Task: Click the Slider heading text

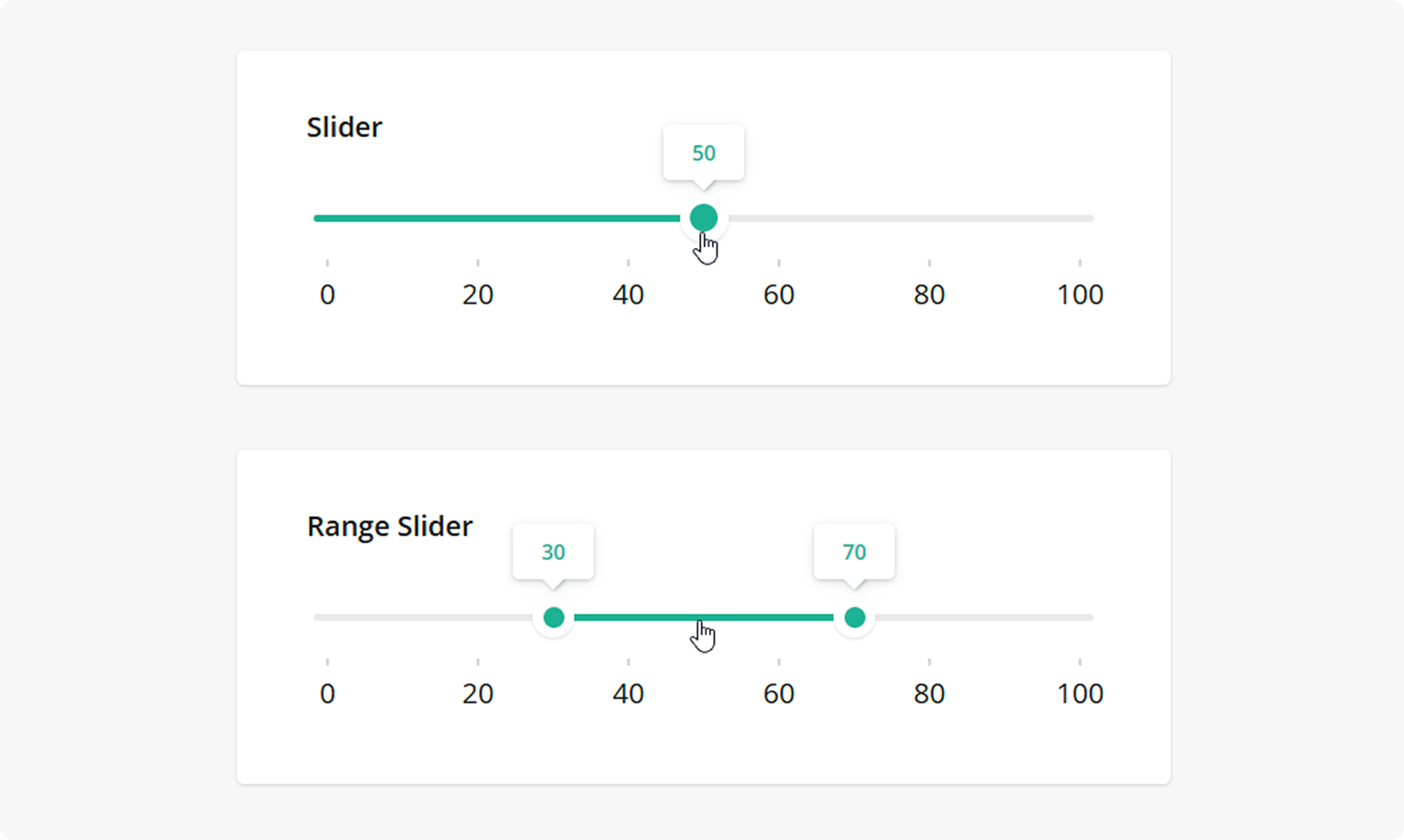Action: tap(344, 127)
